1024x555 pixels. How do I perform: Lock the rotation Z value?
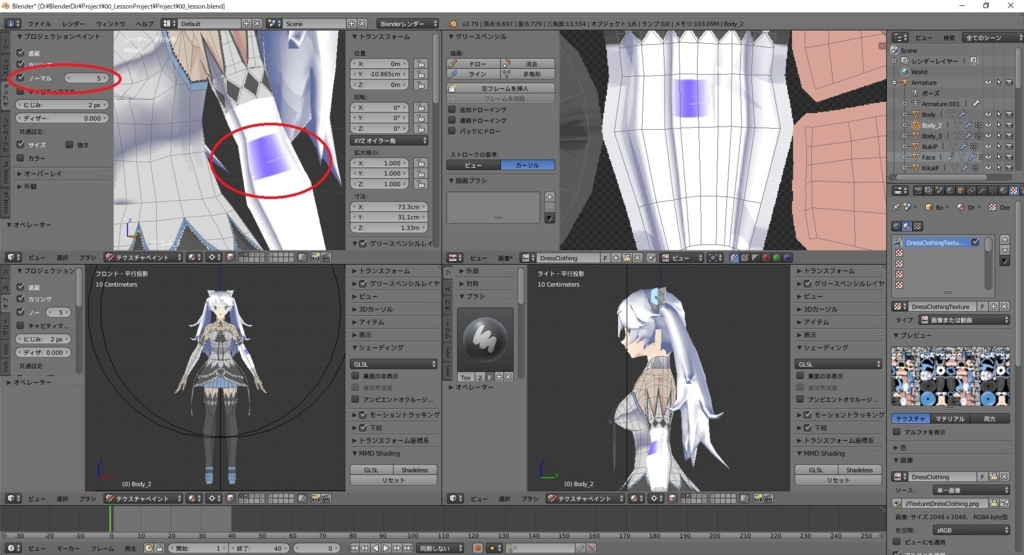(x=420, y=129)
